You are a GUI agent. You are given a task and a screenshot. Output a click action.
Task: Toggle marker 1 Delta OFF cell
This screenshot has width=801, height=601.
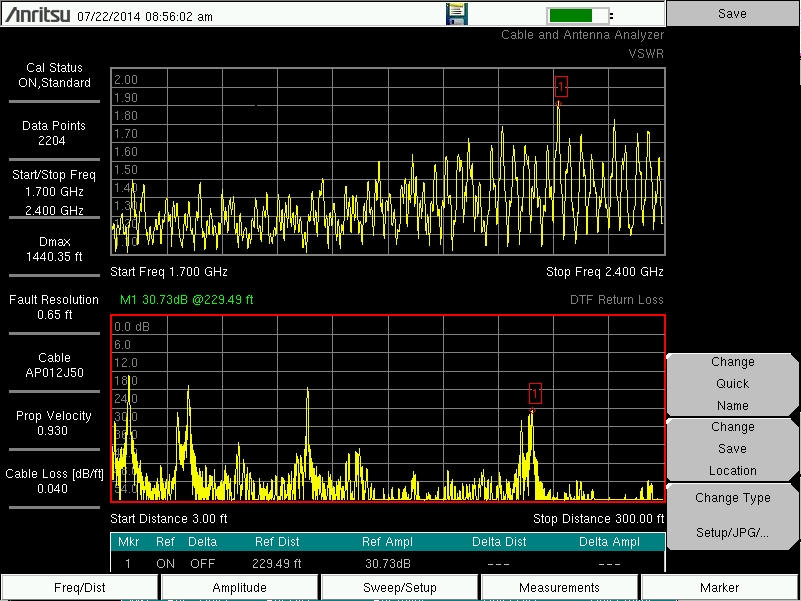click(x=202, y=564)
